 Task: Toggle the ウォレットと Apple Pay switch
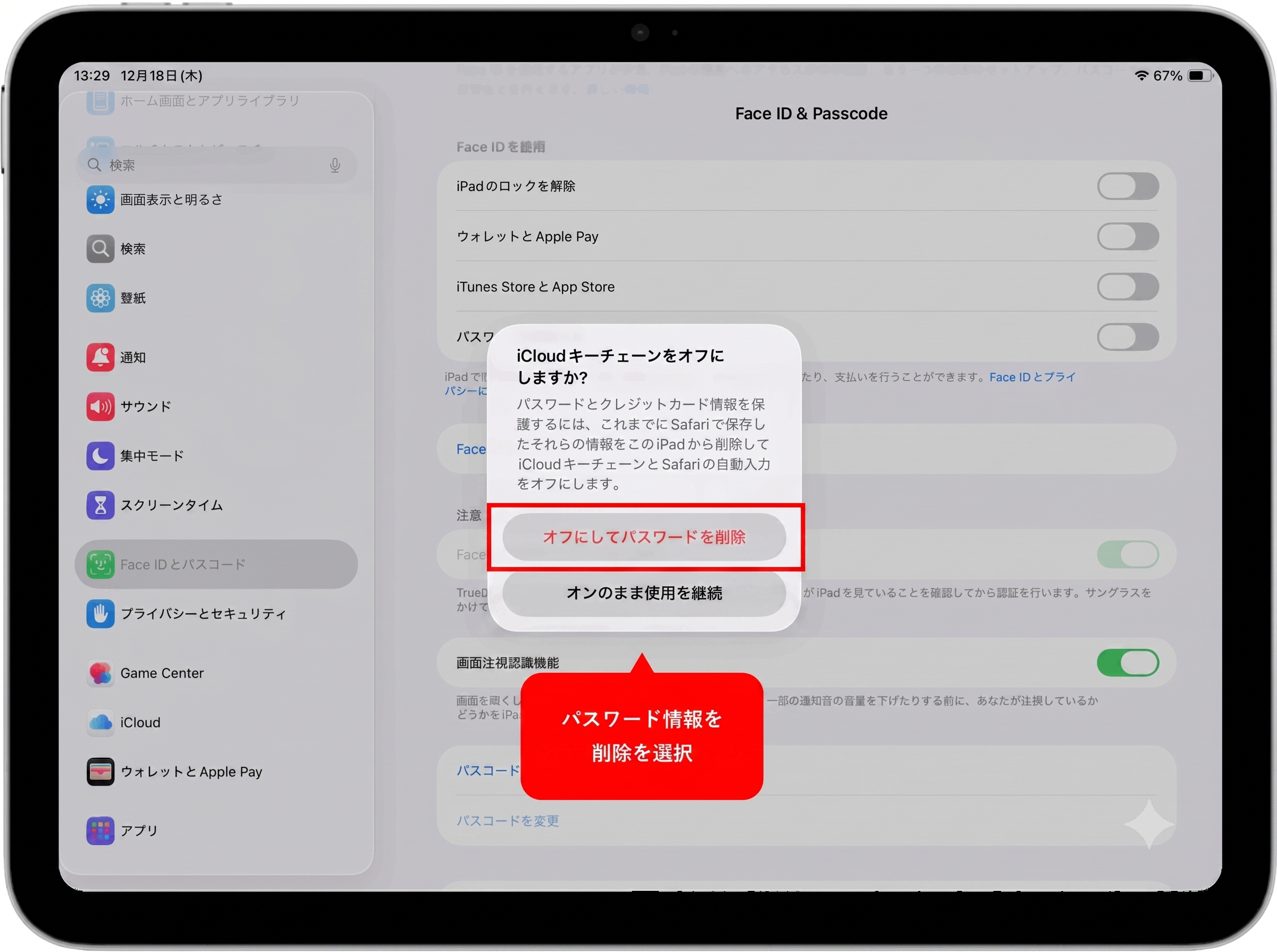pyautogui.click(x=1127, y=236)
